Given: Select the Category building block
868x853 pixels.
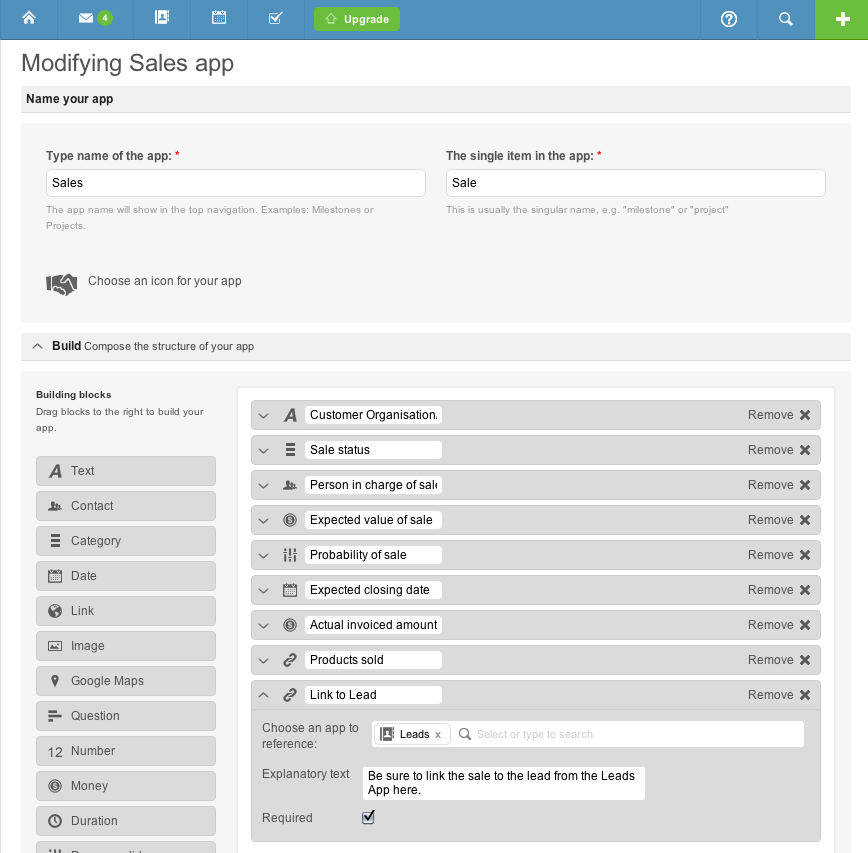Looking at the screenshot, I should (x=126, y=541).
